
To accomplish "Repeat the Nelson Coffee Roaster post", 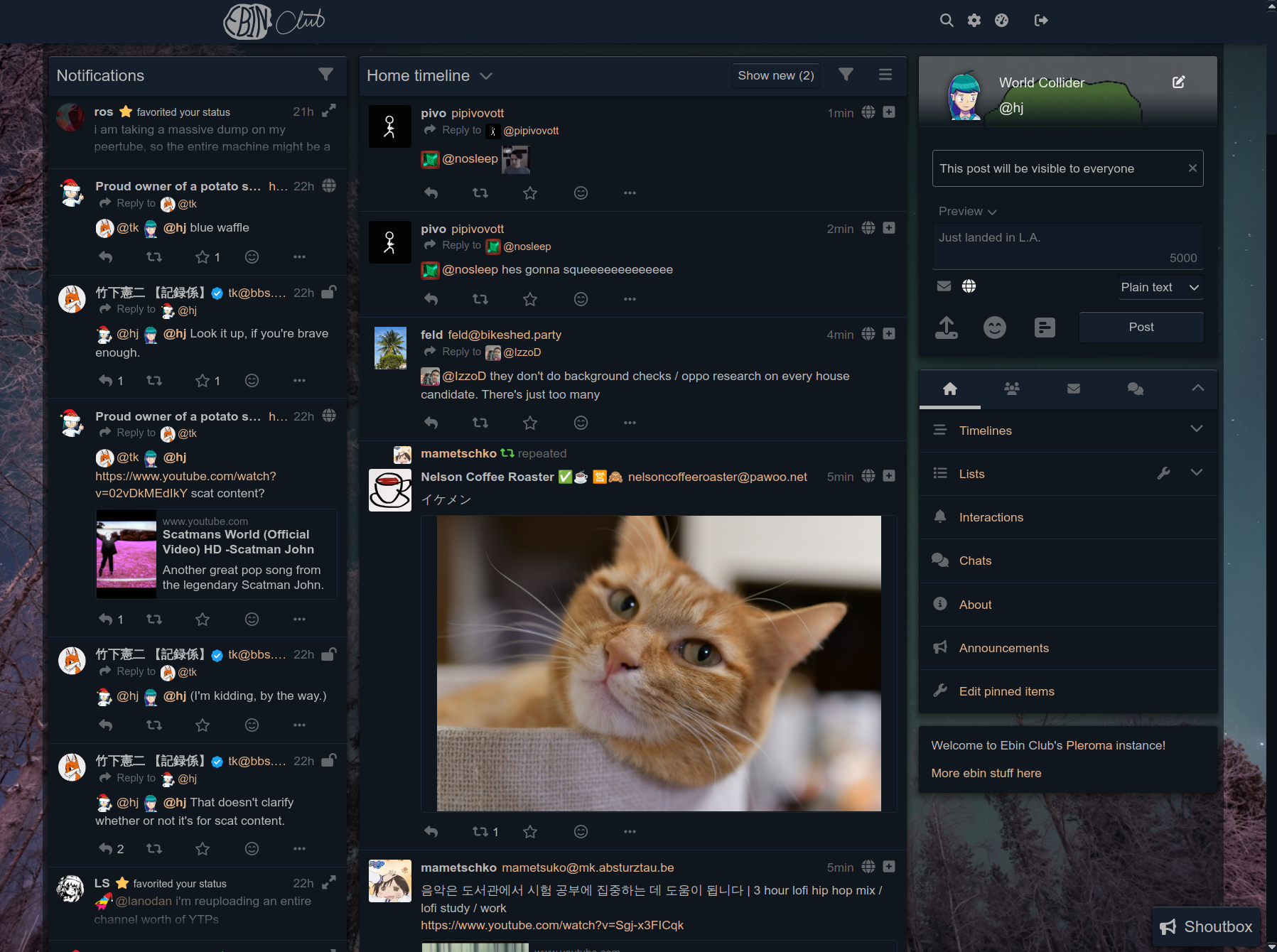I will tap(480, 832).
